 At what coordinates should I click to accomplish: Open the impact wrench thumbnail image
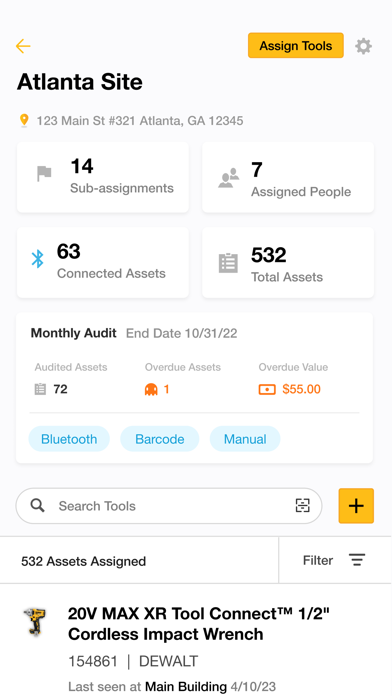(35, 621)
